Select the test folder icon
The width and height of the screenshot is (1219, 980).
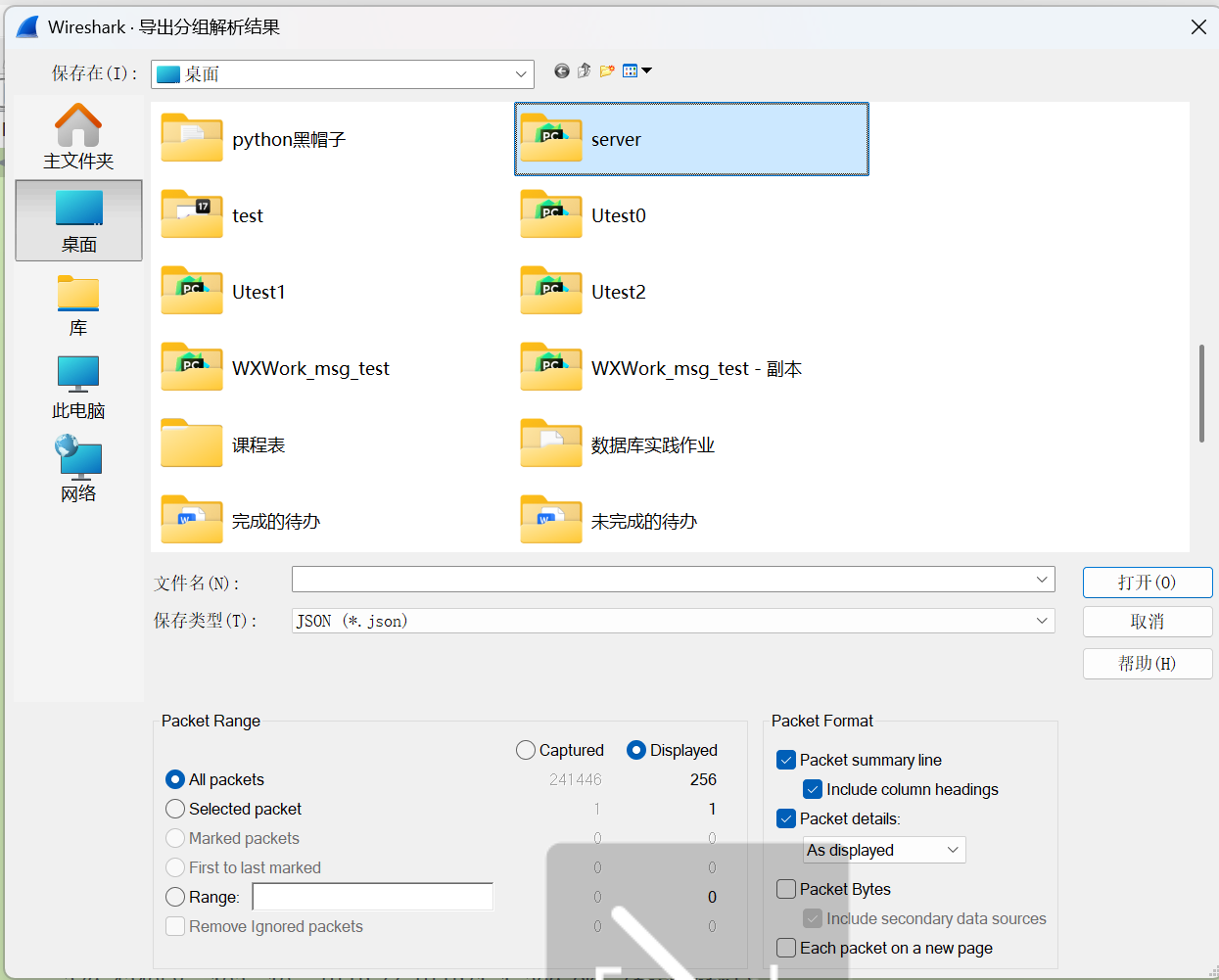click(192, 214)
